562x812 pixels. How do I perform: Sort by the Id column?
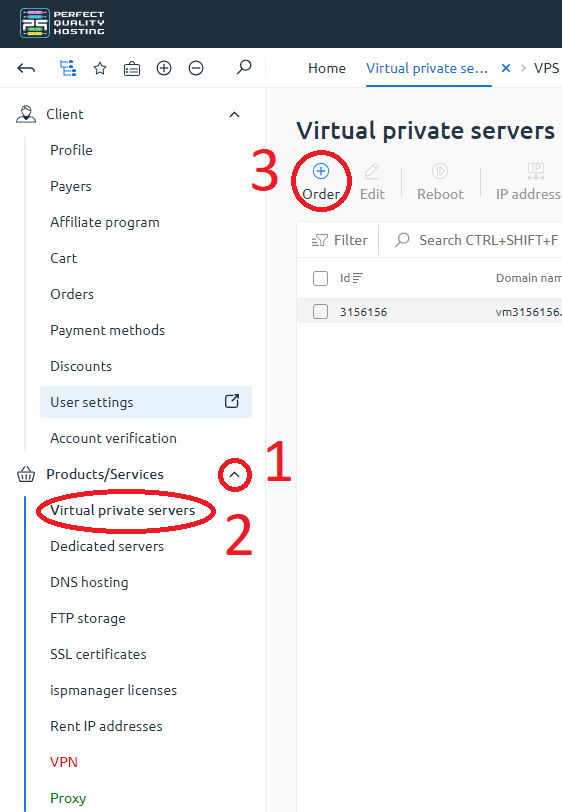pyautogui.click(x=351, y=278)
